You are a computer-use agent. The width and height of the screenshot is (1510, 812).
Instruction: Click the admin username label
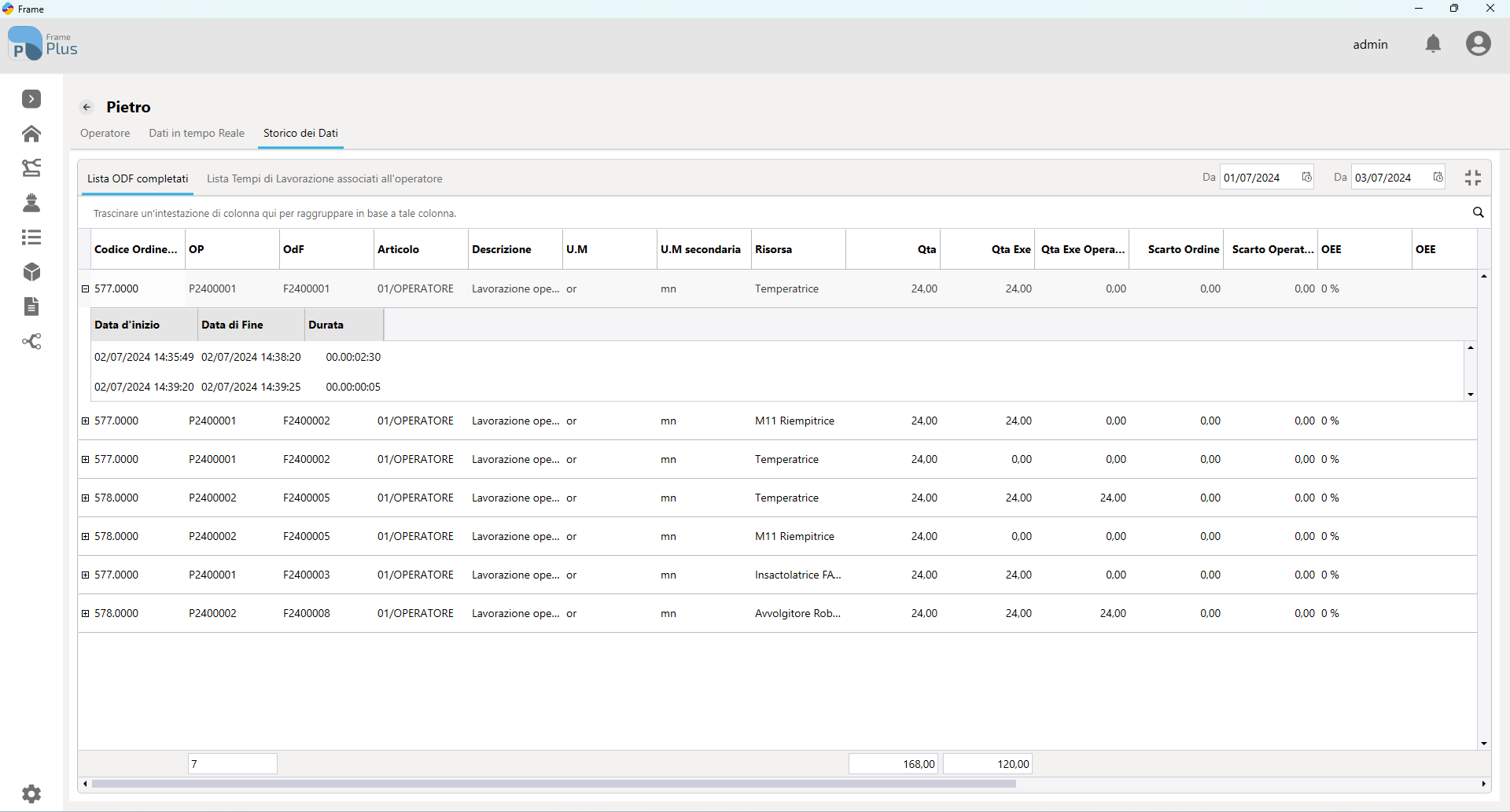1370,44
